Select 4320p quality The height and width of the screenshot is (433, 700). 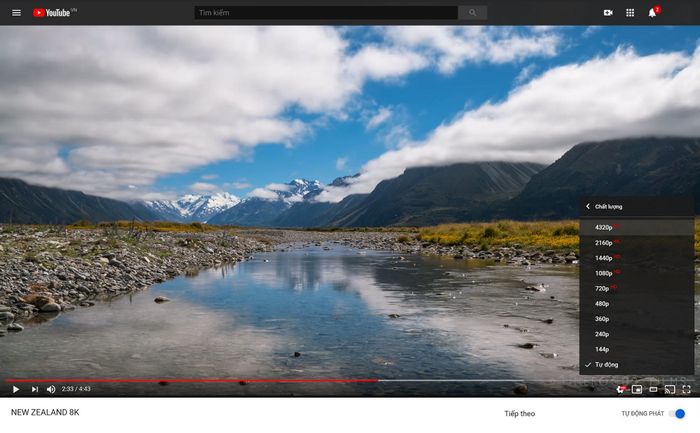(x=604, y=227)
